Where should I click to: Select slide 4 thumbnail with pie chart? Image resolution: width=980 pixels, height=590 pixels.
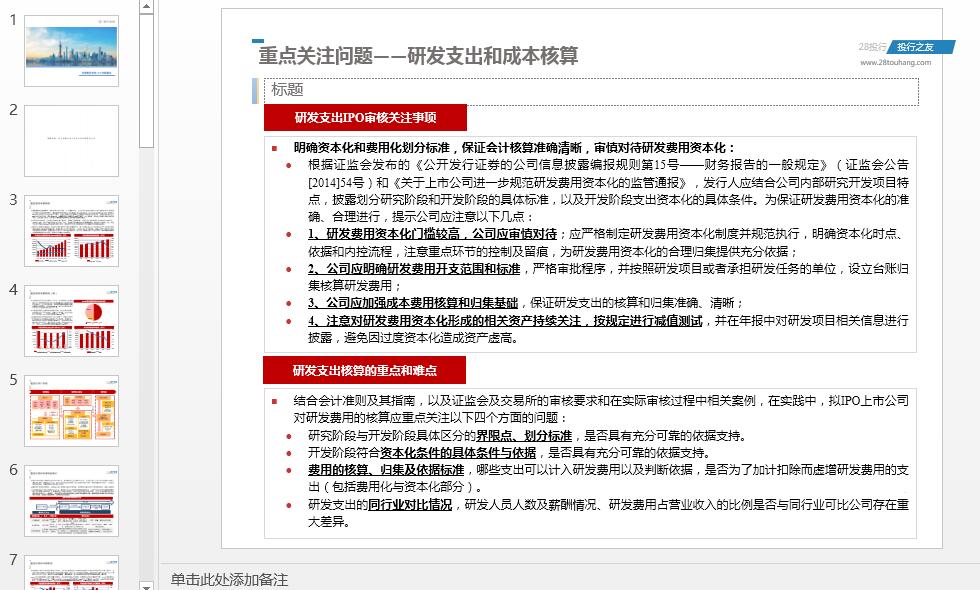pos(71,321)
